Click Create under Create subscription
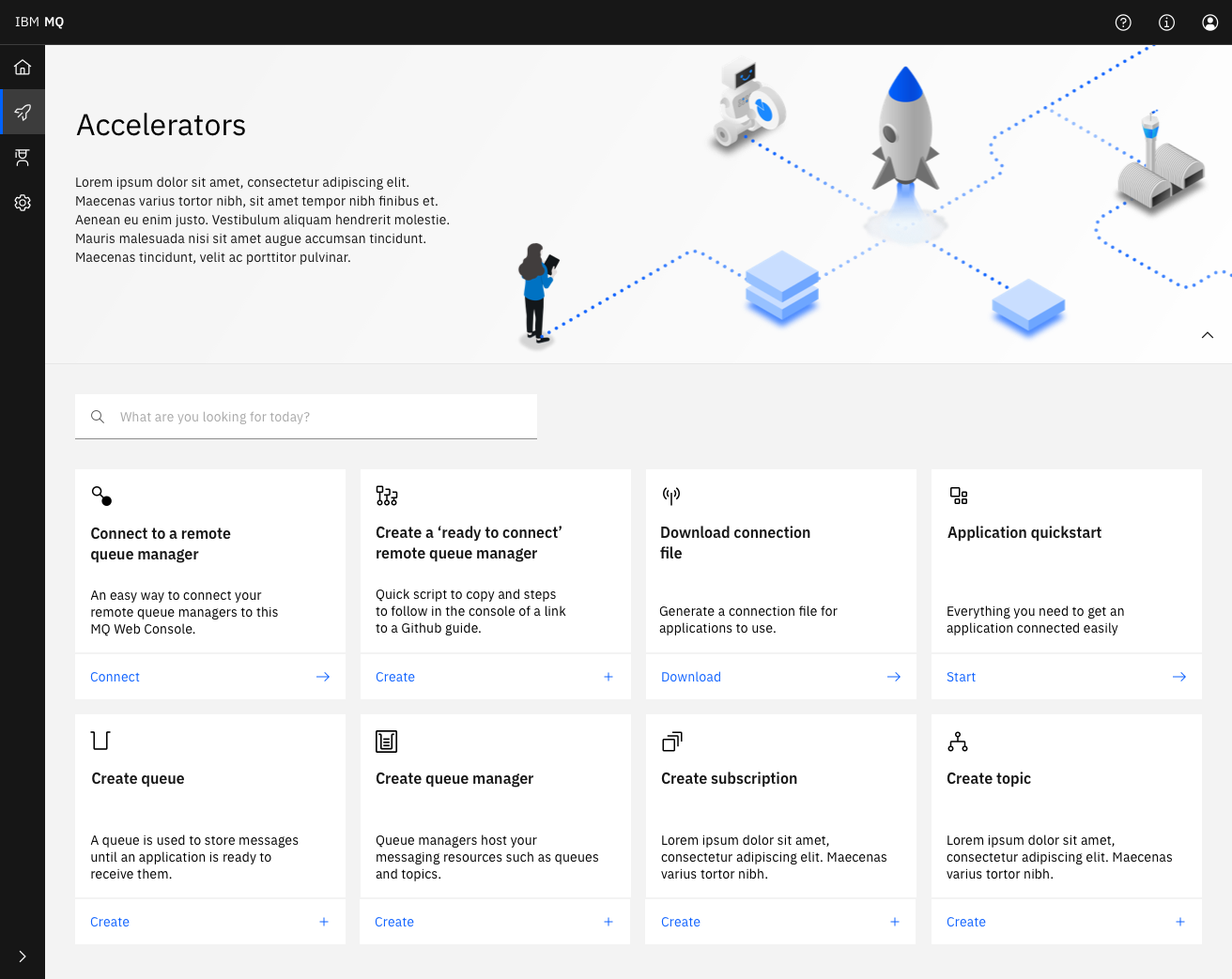The width and height of the screenshot is (1232, 979). coord(681,922)
